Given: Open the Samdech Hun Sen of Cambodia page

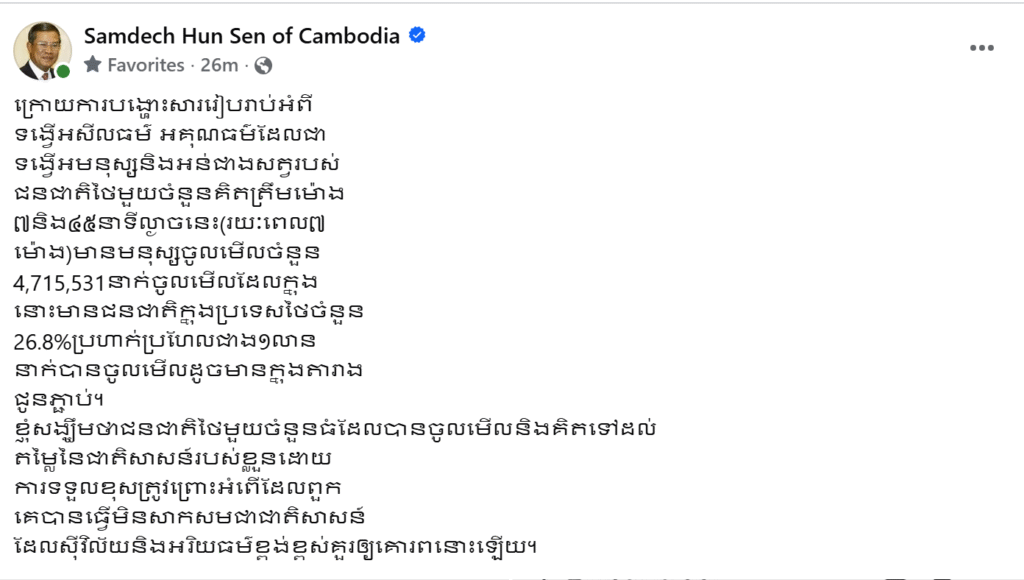Looking at the screenshot, I should [241, 36].
